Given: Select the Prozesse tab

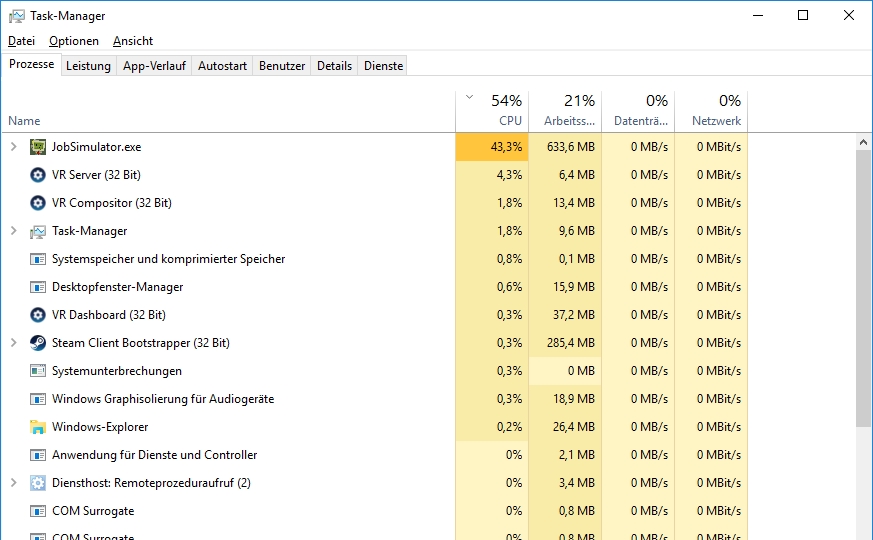Looking at the screenshot, I should pos(31,65).
